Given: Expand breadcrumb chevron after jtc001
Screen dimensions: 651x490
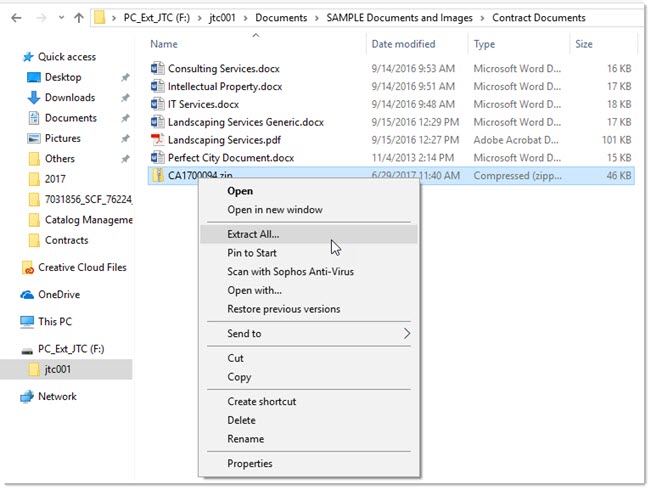Looking at the screenshot, I should 245,18.
